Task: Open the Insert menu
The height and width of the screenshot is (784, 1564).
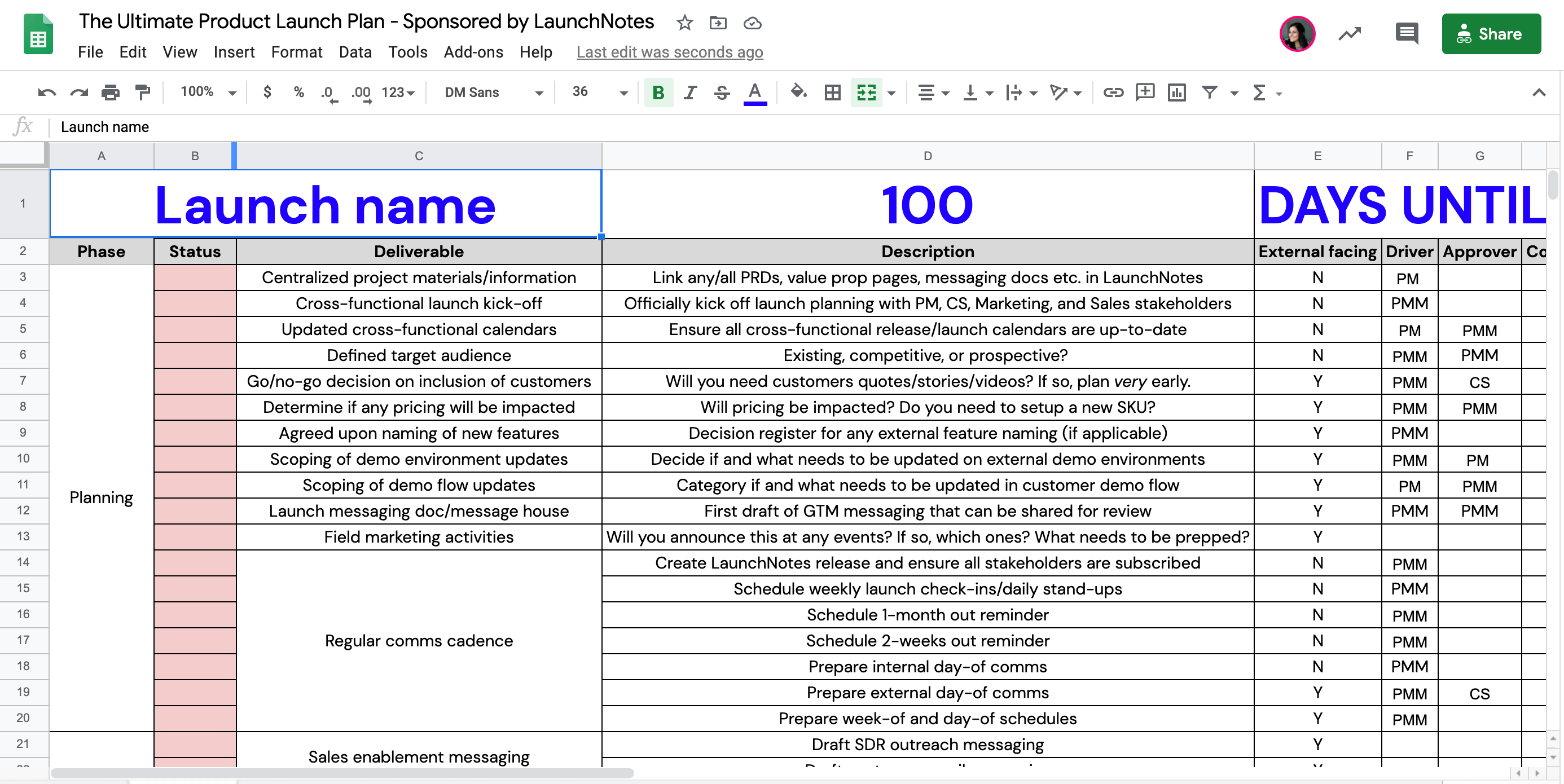Action: coord(234,52)
